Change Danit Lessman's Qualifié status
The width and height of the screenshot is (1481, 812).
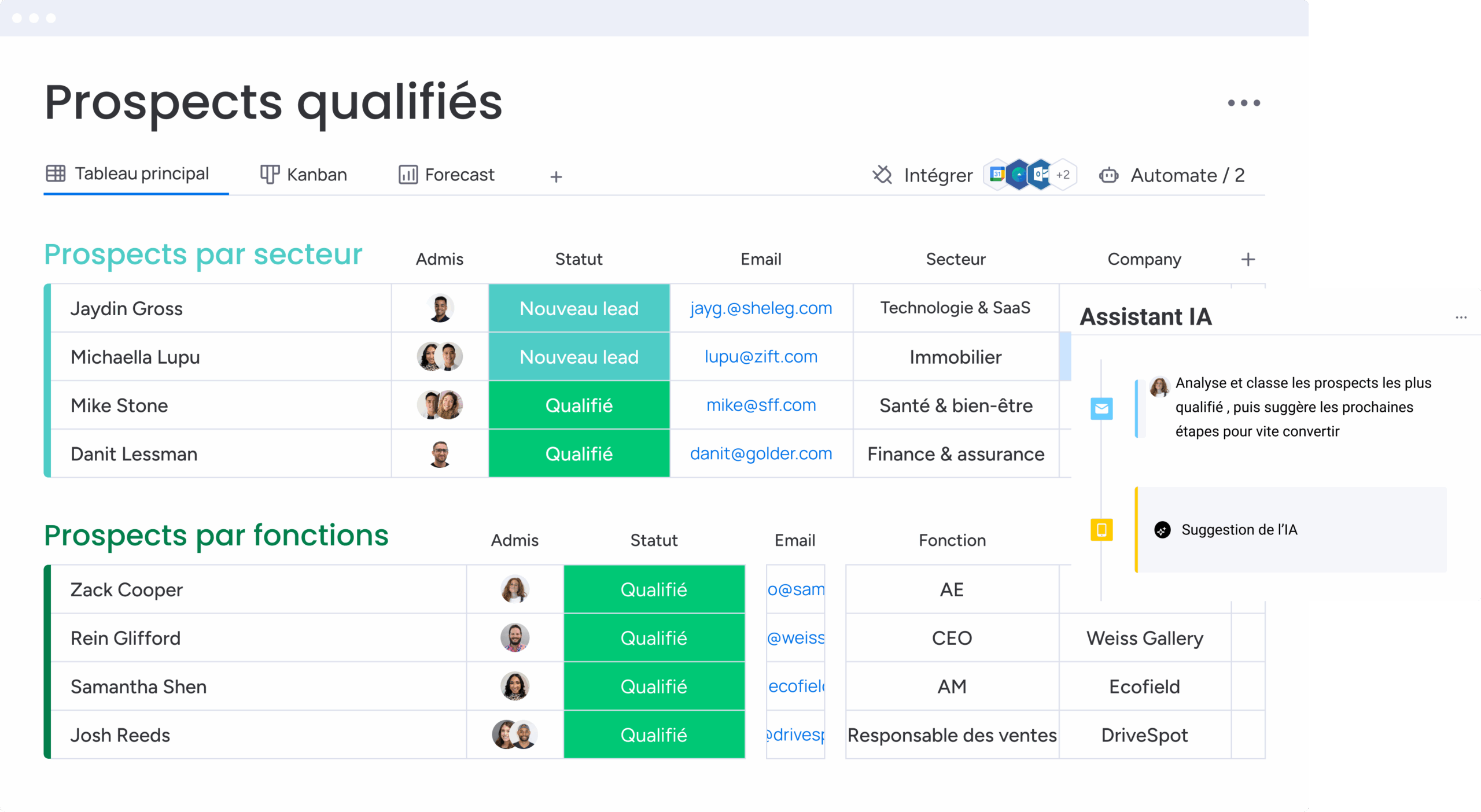point(579,453)
